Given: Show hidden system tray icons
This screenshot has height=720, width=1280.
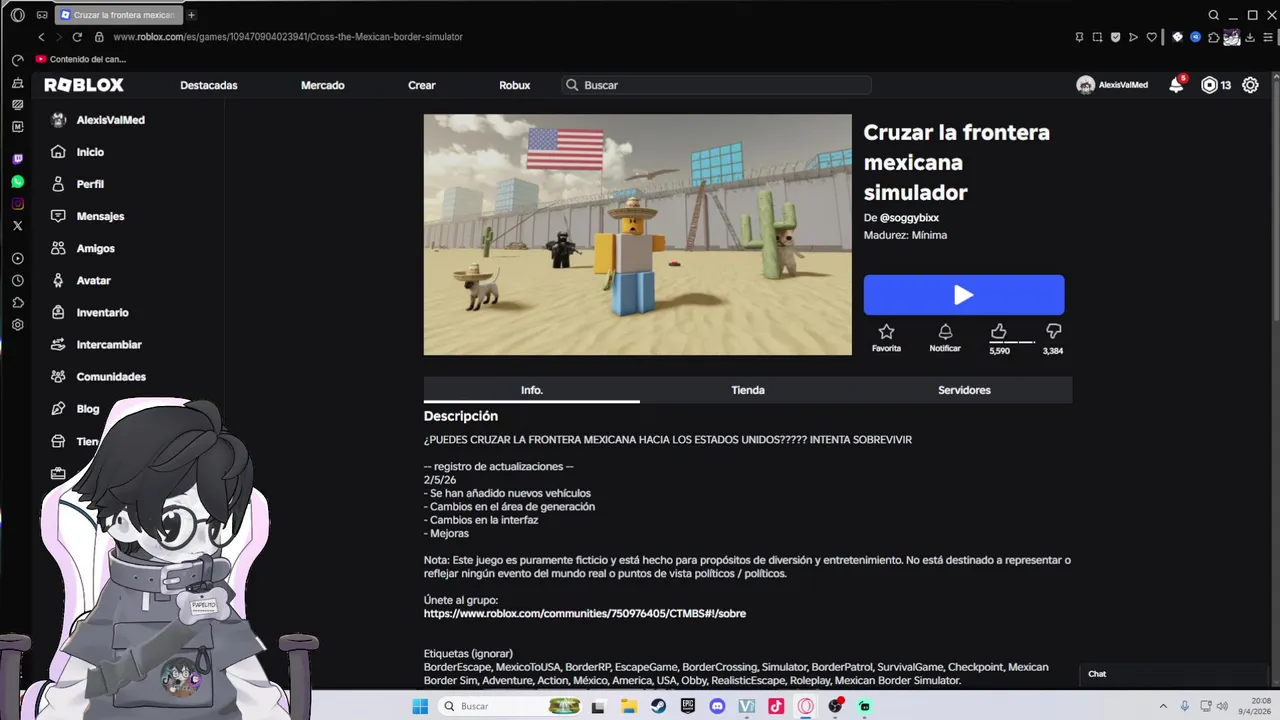Looking at the screenshot, I should (1162, 706).
